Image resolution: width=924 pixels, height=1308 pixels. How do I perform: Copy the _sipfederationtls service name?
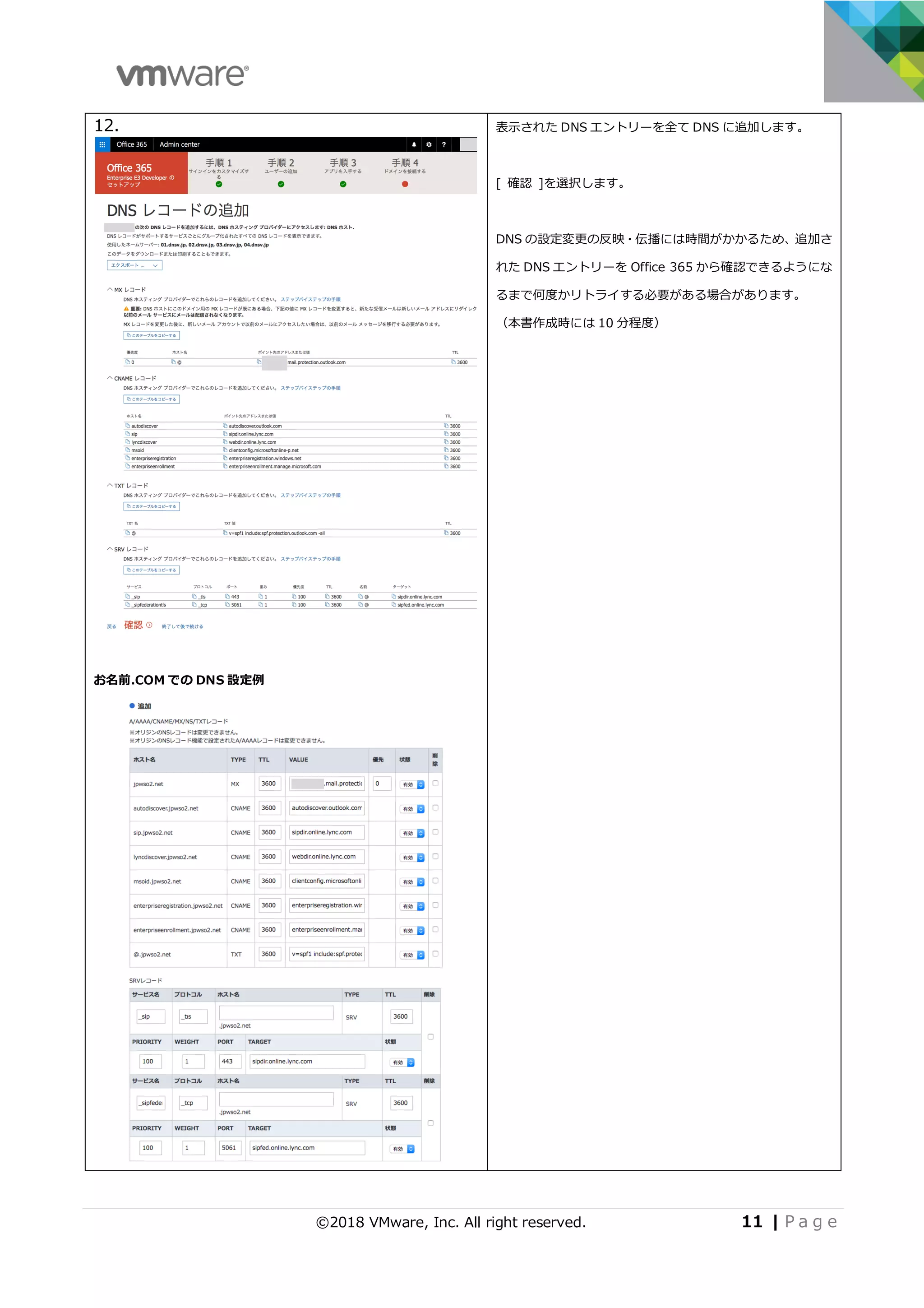coord(128,604)
